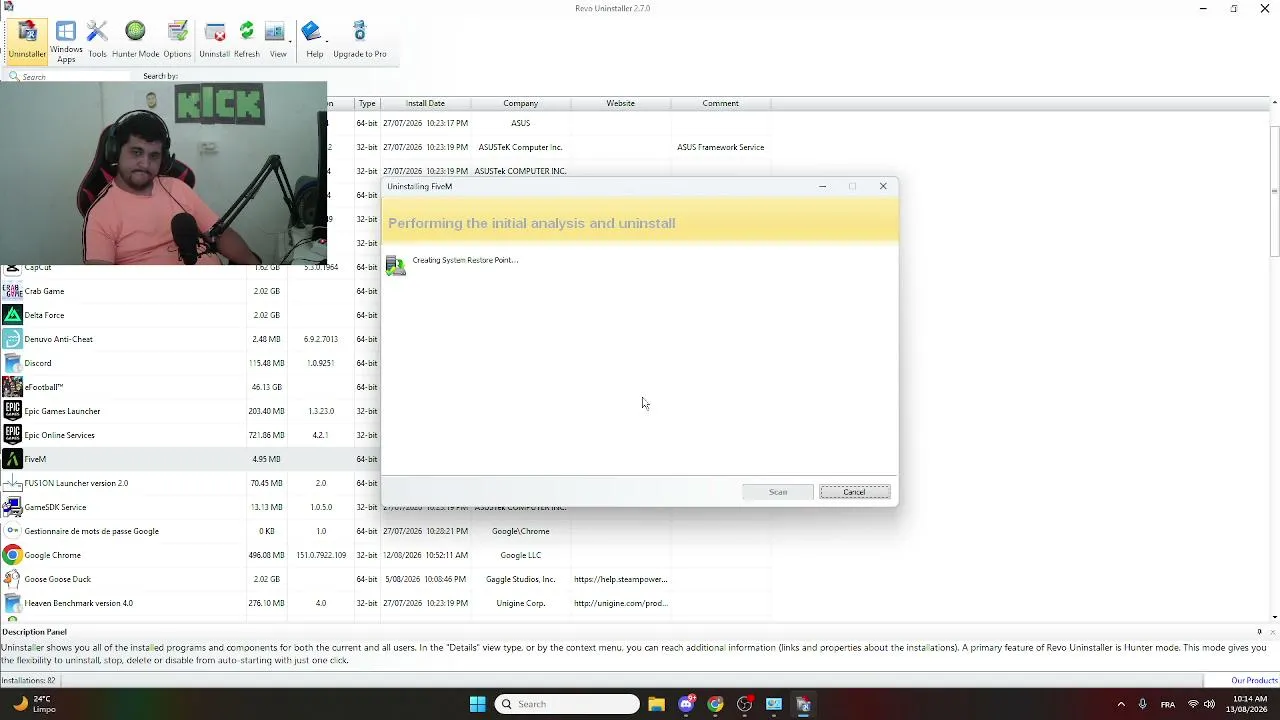Open Google Chrome from the taskbar
This screenshot has width=1280, height=720.
click(715, 704)
